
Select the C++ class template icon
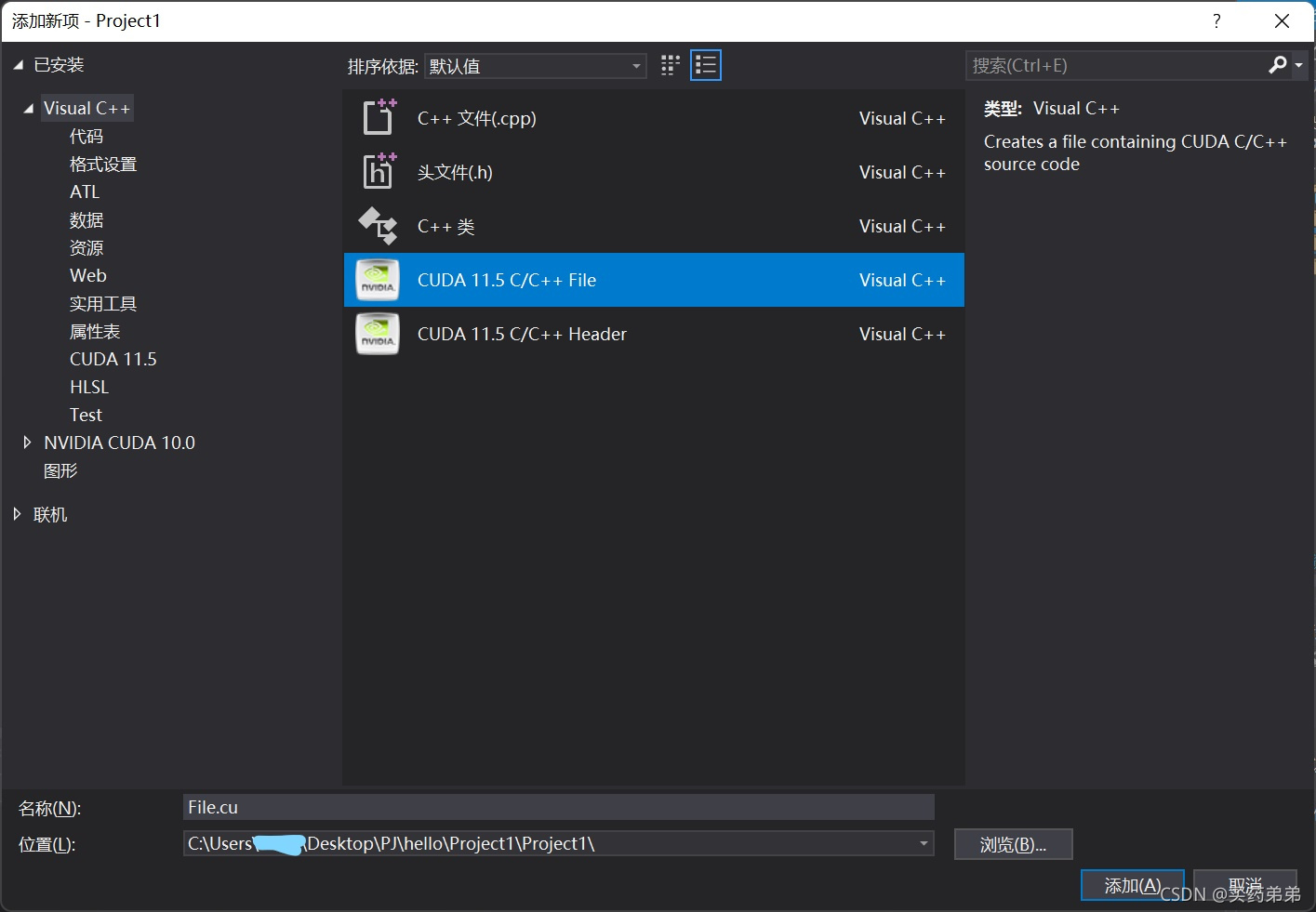pyautogui.click(x=379, y=226)
